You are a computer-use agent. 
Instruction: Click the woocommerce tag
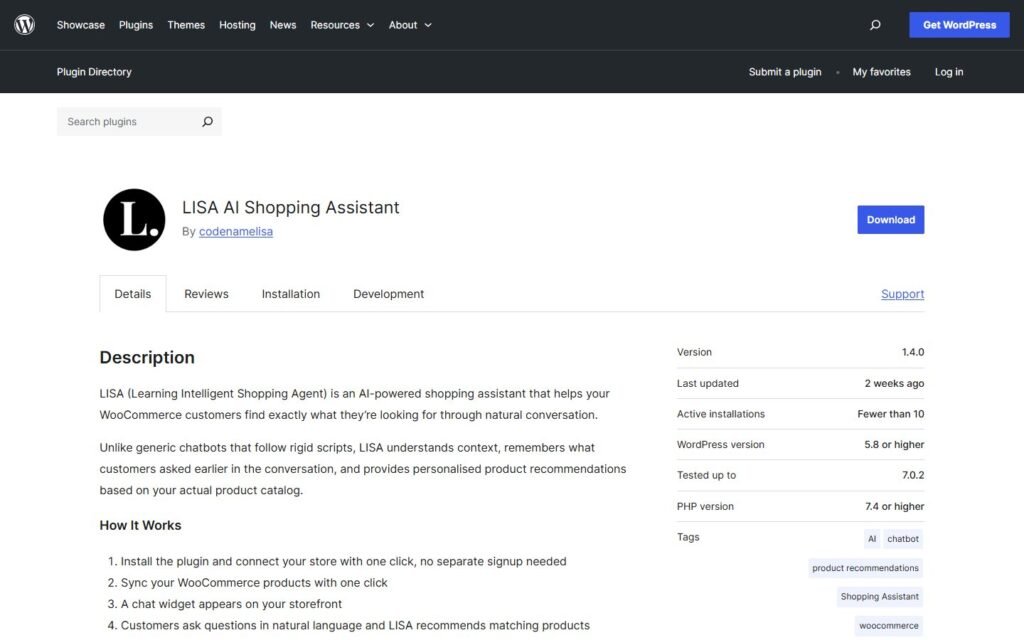pyautogui.click(x=889, y=626)
